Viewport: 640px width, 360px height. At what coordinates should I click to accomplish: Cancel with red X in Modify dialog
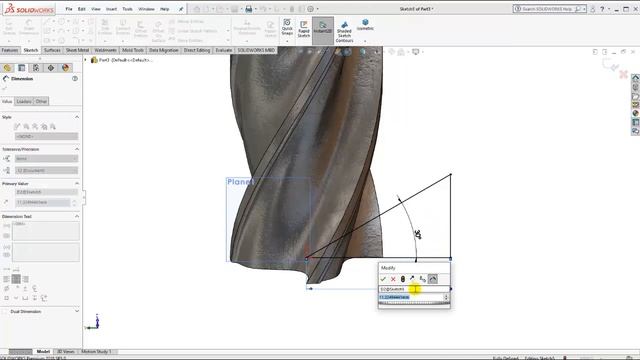393,279
